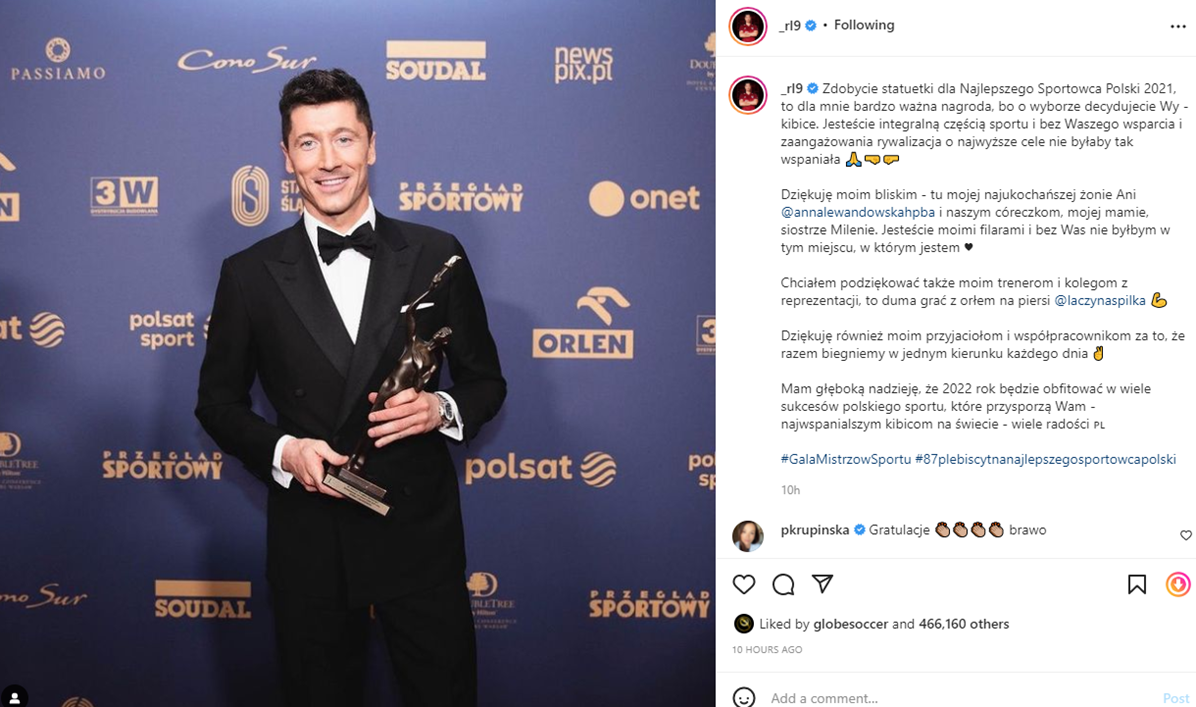Image resolution: width=1196 pixels, height=707 pixels.
Task: Open comments via speech bubble icon
Action: [x=783, y=584]
